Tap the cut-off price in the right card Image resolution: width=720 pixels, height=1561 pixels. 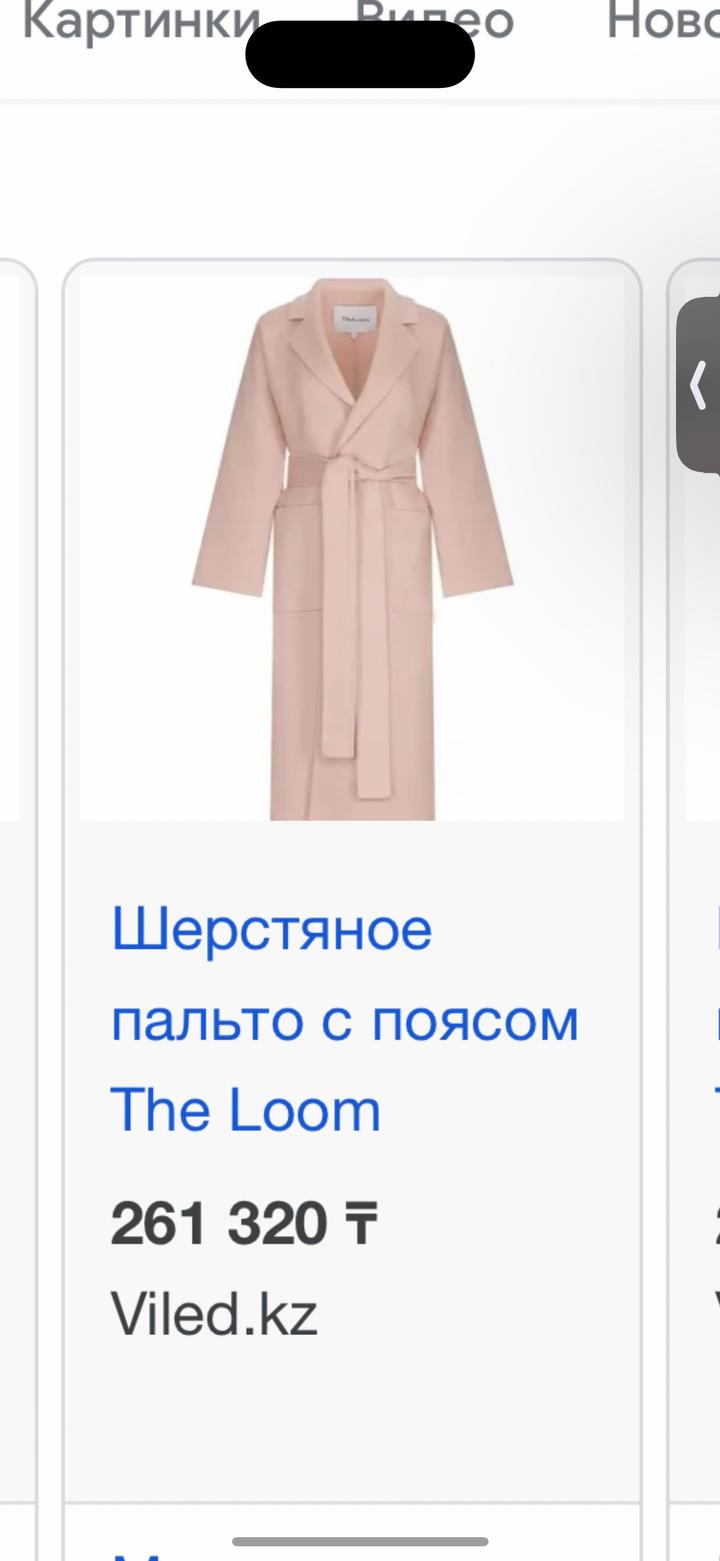click(x=716, y=1223)
